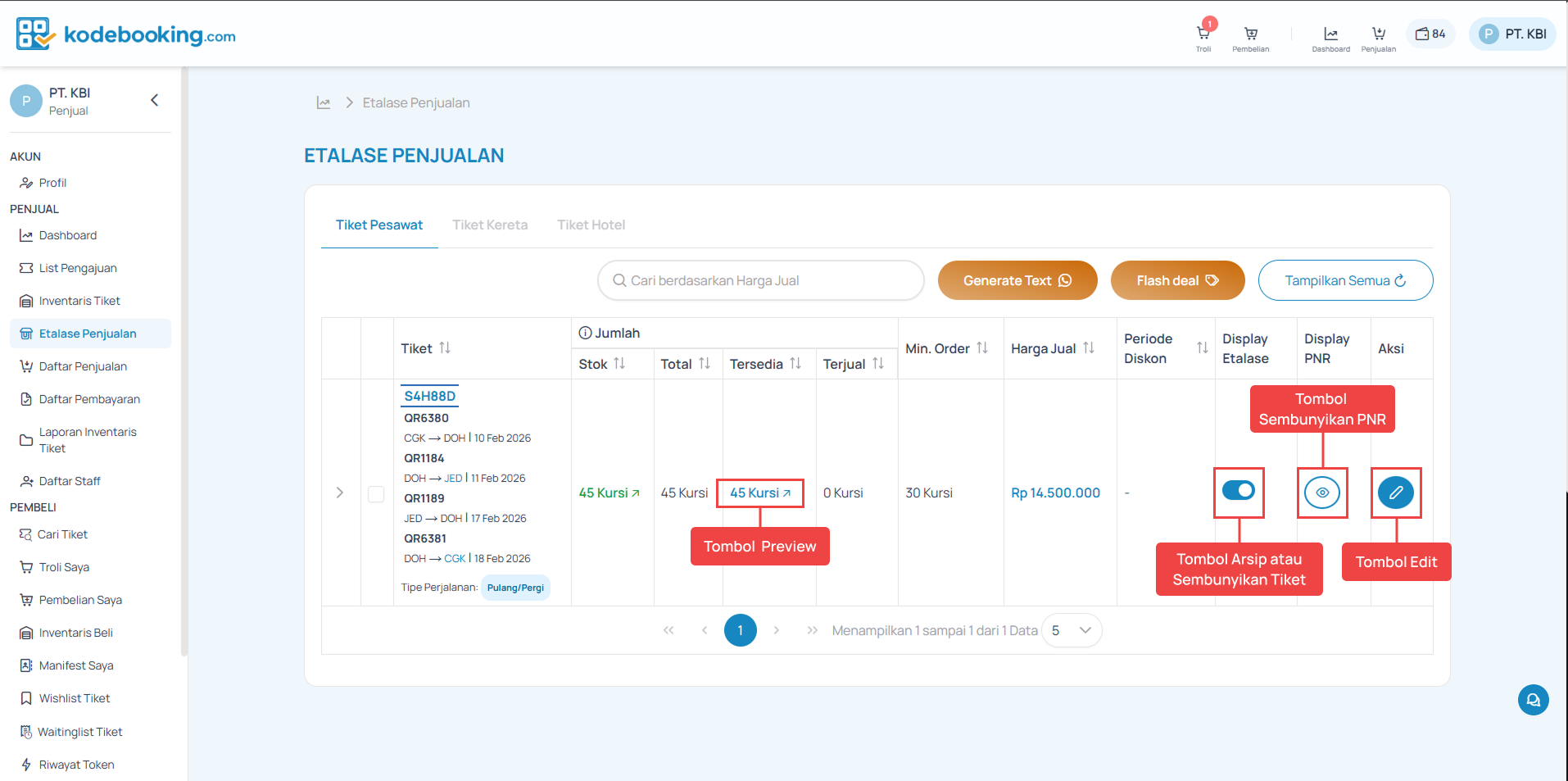Toggle the Display Etalase switch off

[1238, 491]
